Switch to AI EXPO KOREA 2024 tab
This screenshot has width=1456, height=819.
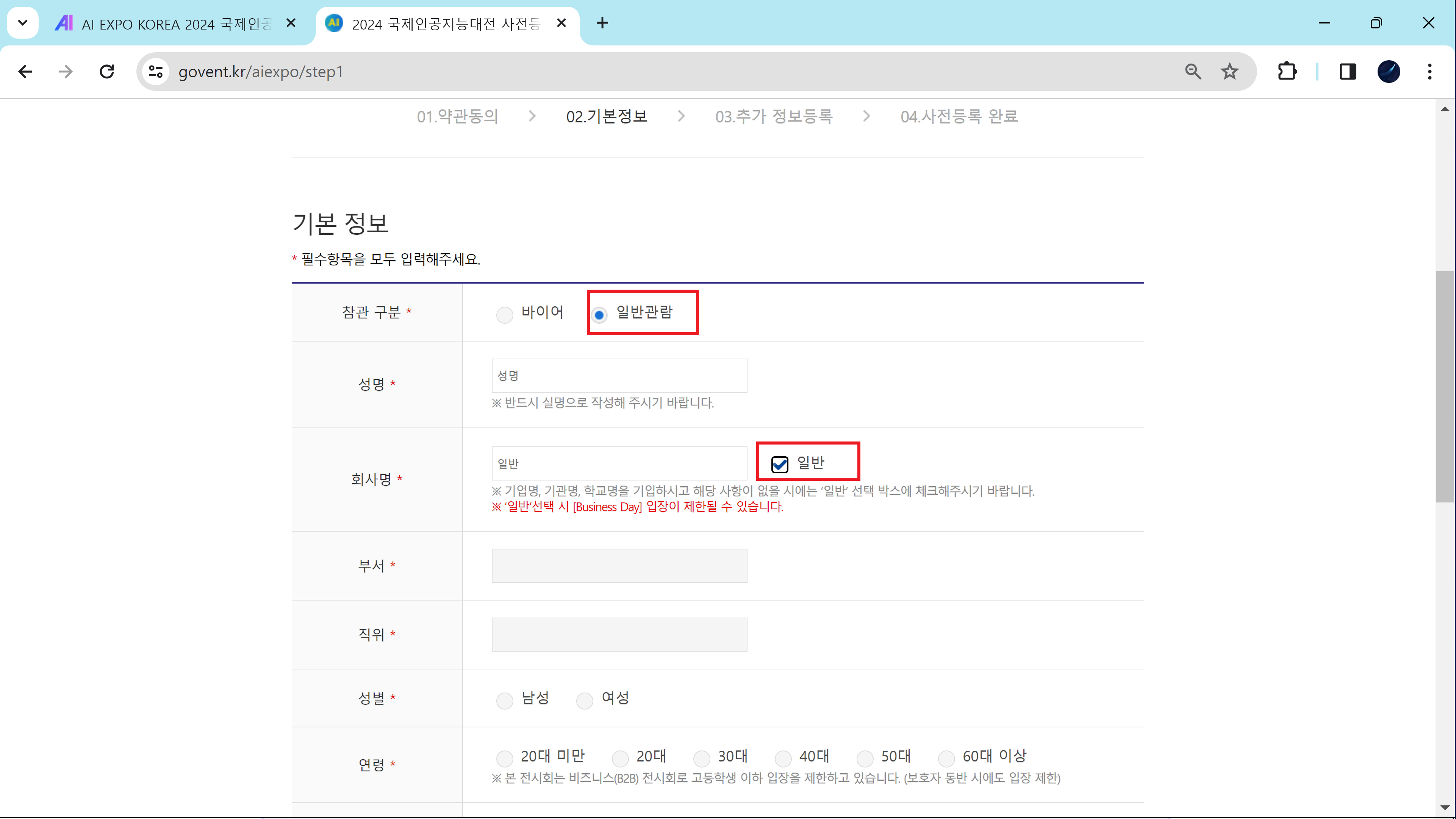coord(170,24)
